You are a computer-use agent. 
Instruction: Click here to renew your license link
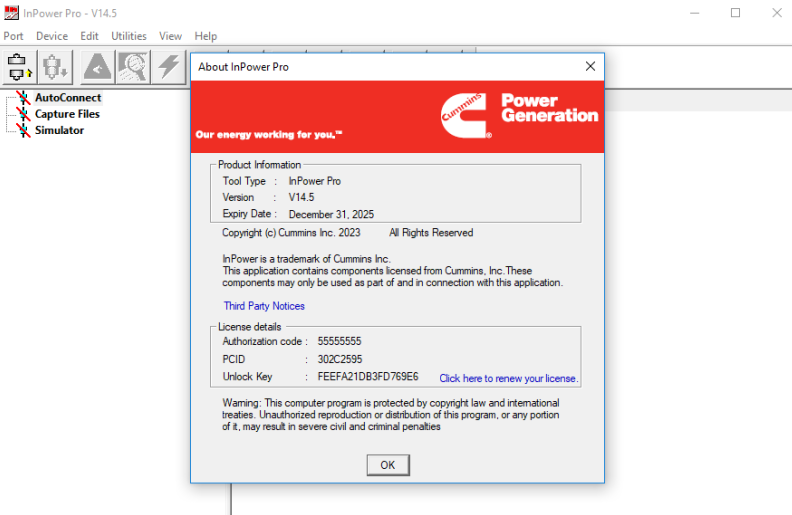click(509, 378)
